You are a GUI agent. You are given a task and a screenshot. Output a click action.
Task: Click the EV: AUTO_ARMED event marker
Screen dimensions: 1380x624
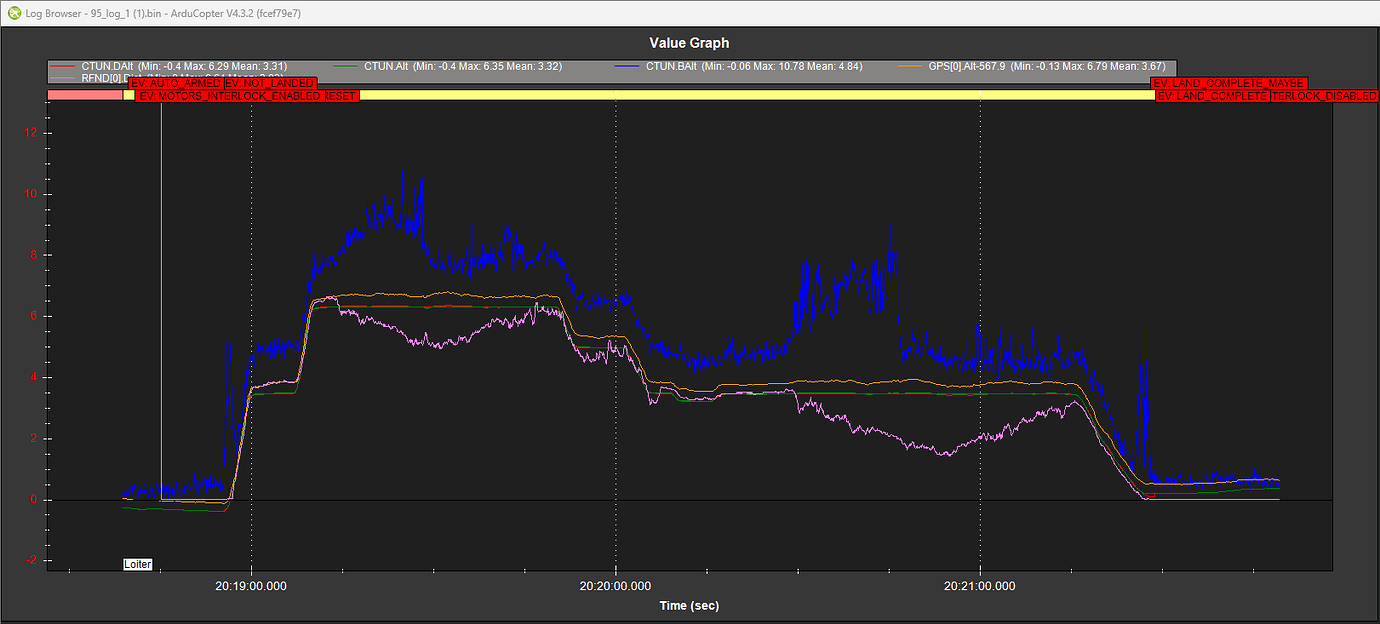tap(177, 84)
